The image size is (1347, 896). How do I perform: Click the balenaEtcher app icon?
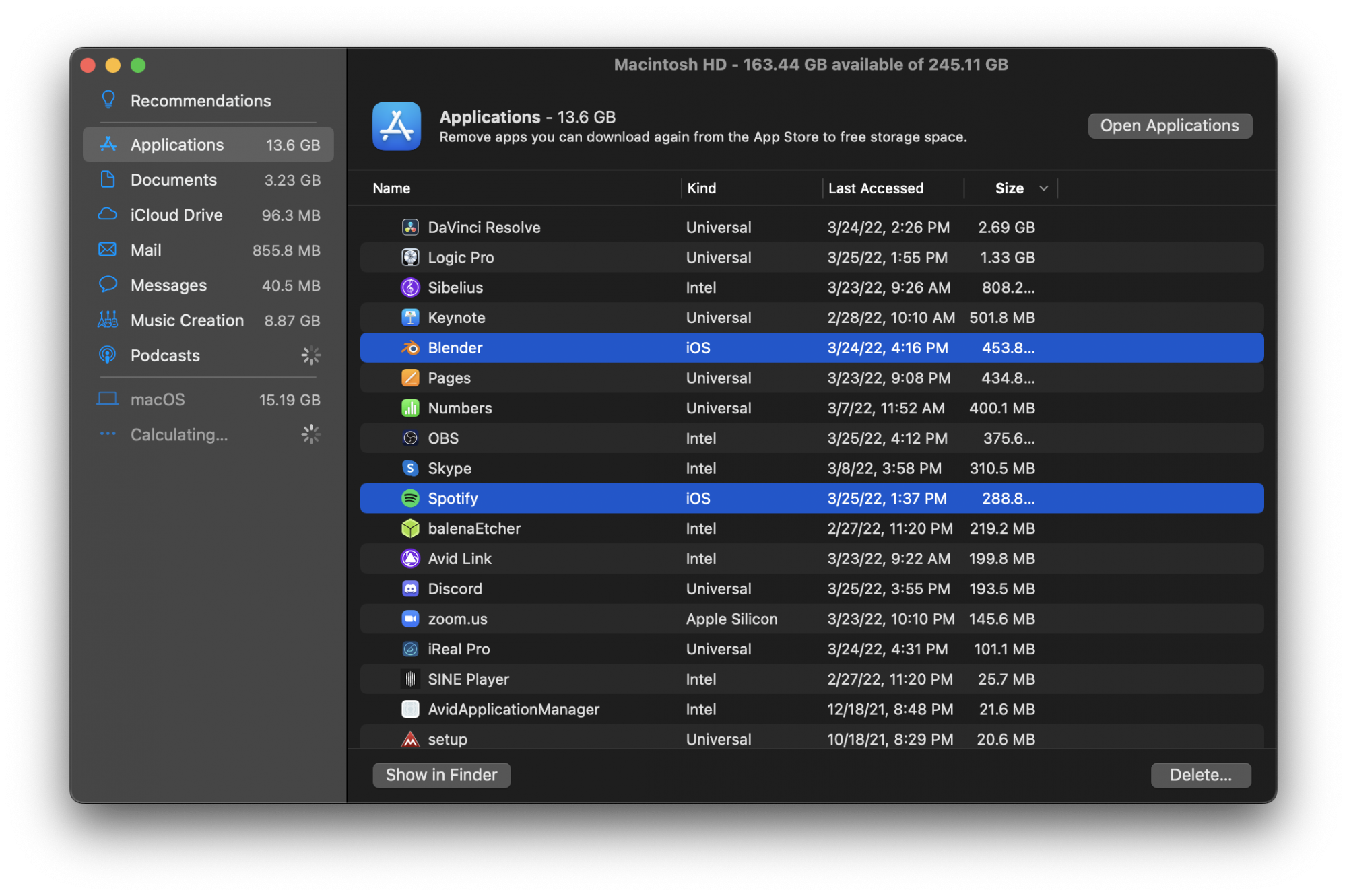[x=410, y=528]
